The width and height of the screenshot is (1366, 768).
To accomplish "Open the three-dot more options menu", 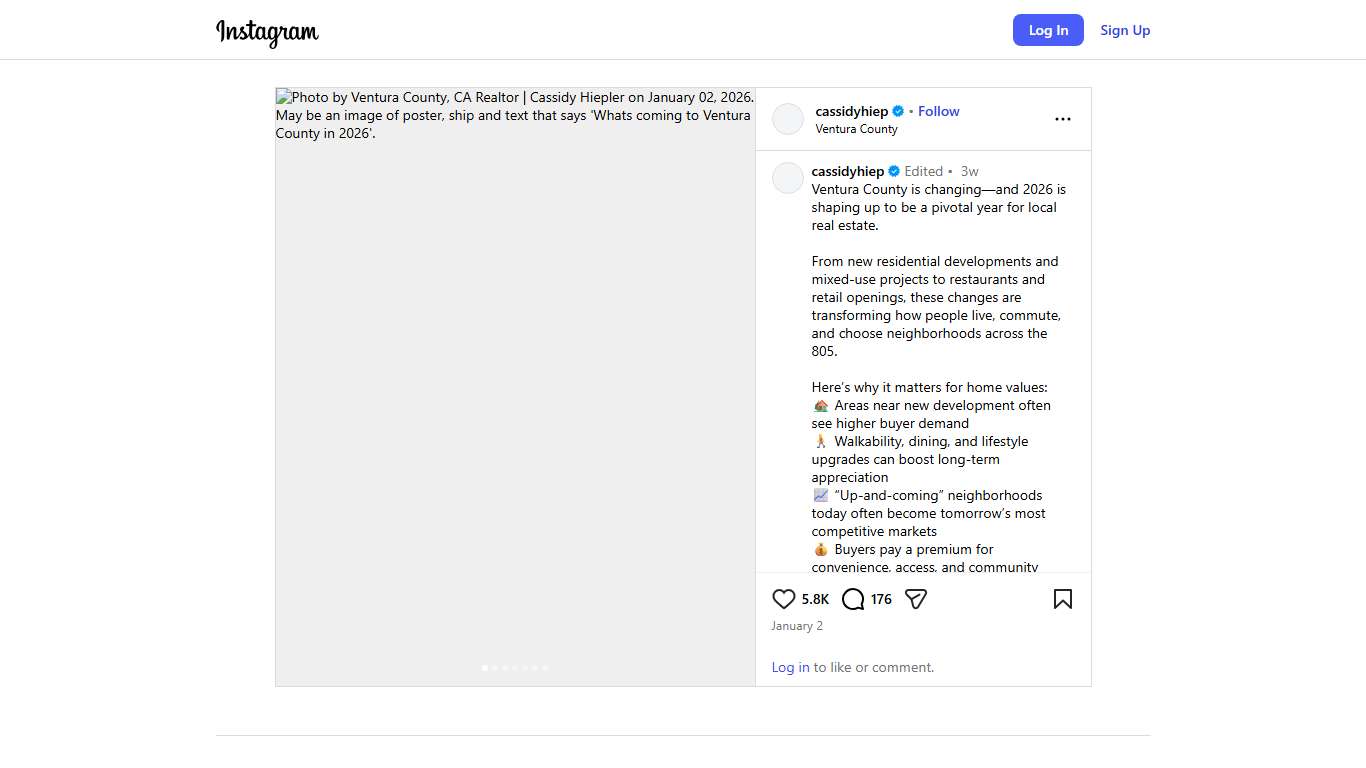I will [1062, 119].
